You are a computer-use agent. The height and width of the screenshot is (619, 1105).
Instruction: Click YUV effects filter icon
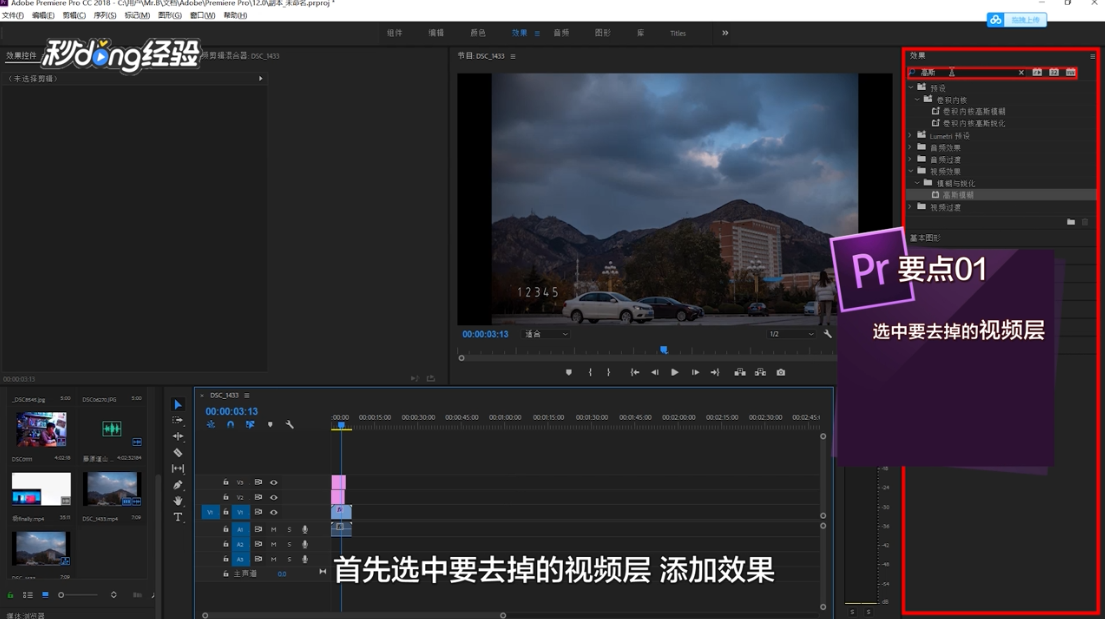[x=1071, y=72]
